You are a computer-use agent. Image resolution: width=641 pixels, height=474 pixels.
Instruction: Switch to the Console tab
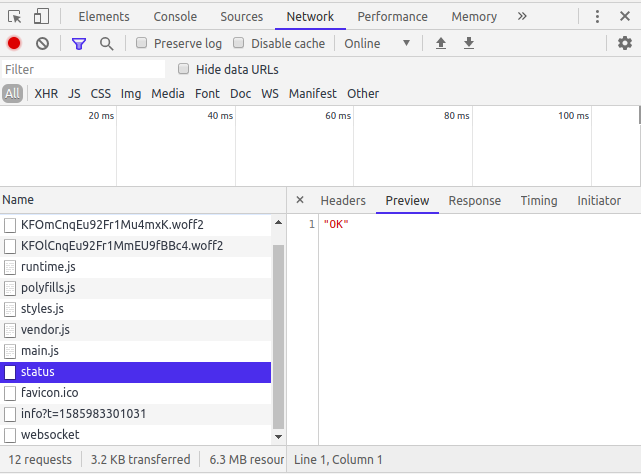pyautogui.click(x=175, y=17)
